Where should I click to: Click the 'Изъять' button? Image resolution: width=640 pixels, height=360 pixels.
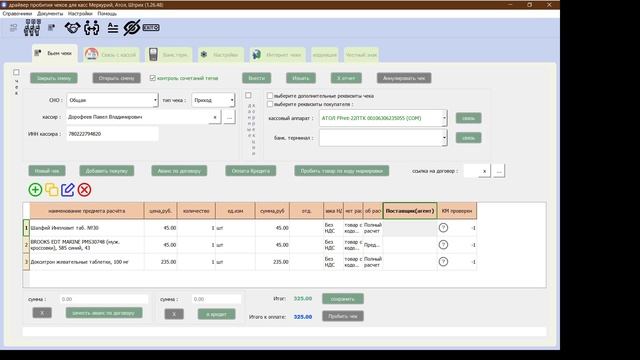click(301, 78)
